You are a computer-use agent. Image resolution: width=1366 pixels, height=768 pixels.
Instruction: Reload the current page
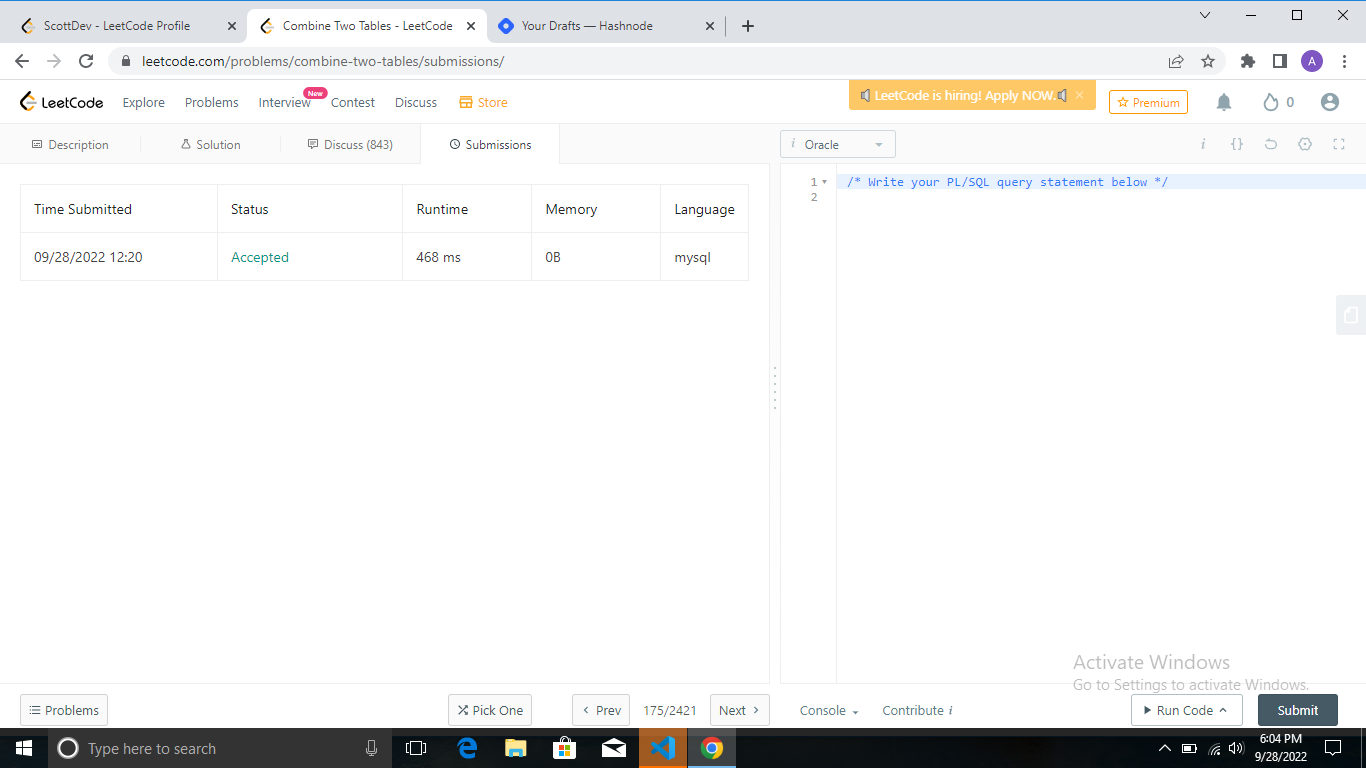click(86, 61)
